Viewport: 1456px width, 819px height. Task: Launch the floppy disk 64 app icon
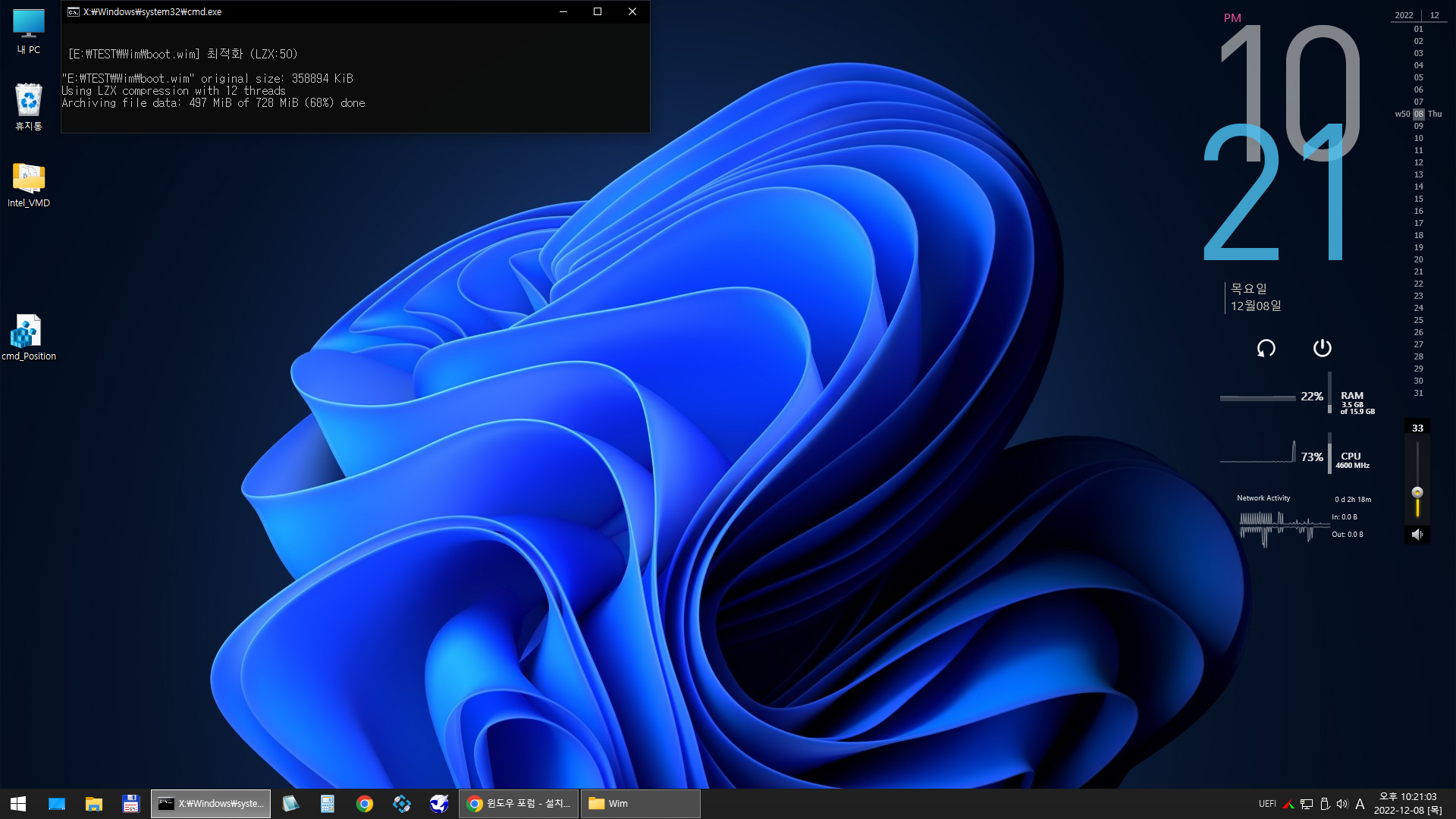pos(131,804)
